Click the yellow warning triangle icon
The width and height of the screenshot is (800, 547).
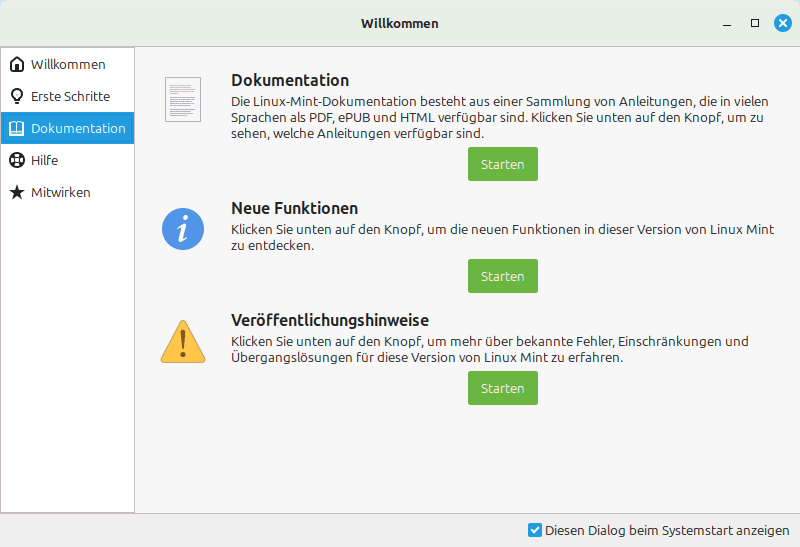tap(183, 342)
